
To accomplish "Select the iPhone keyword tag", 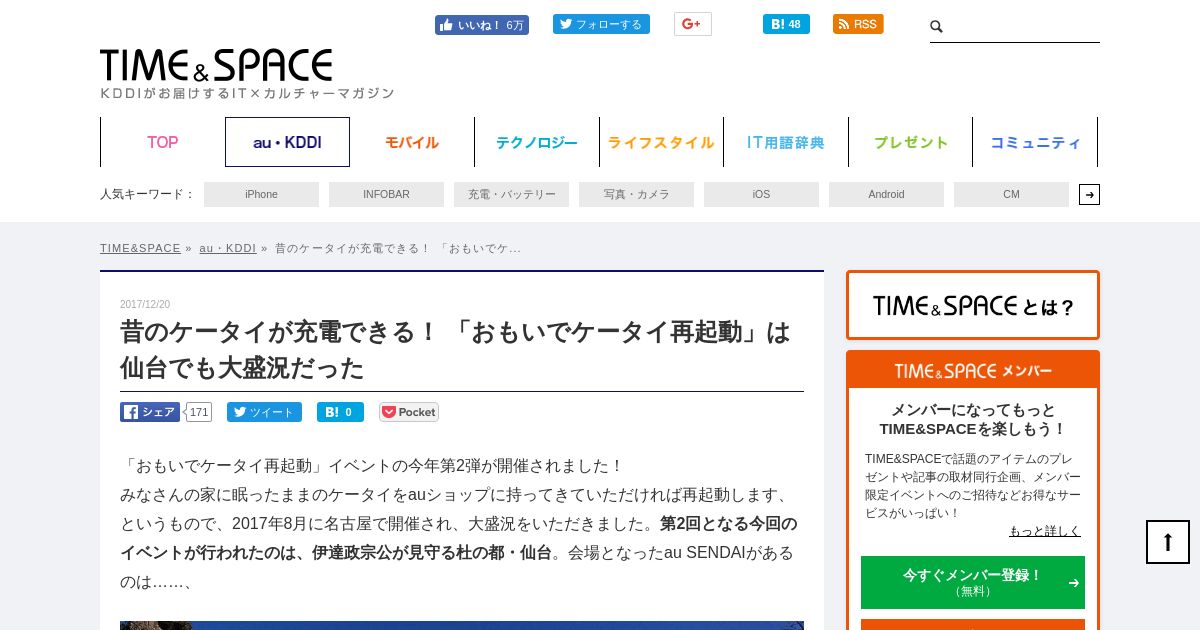I will tap(261, 194).
